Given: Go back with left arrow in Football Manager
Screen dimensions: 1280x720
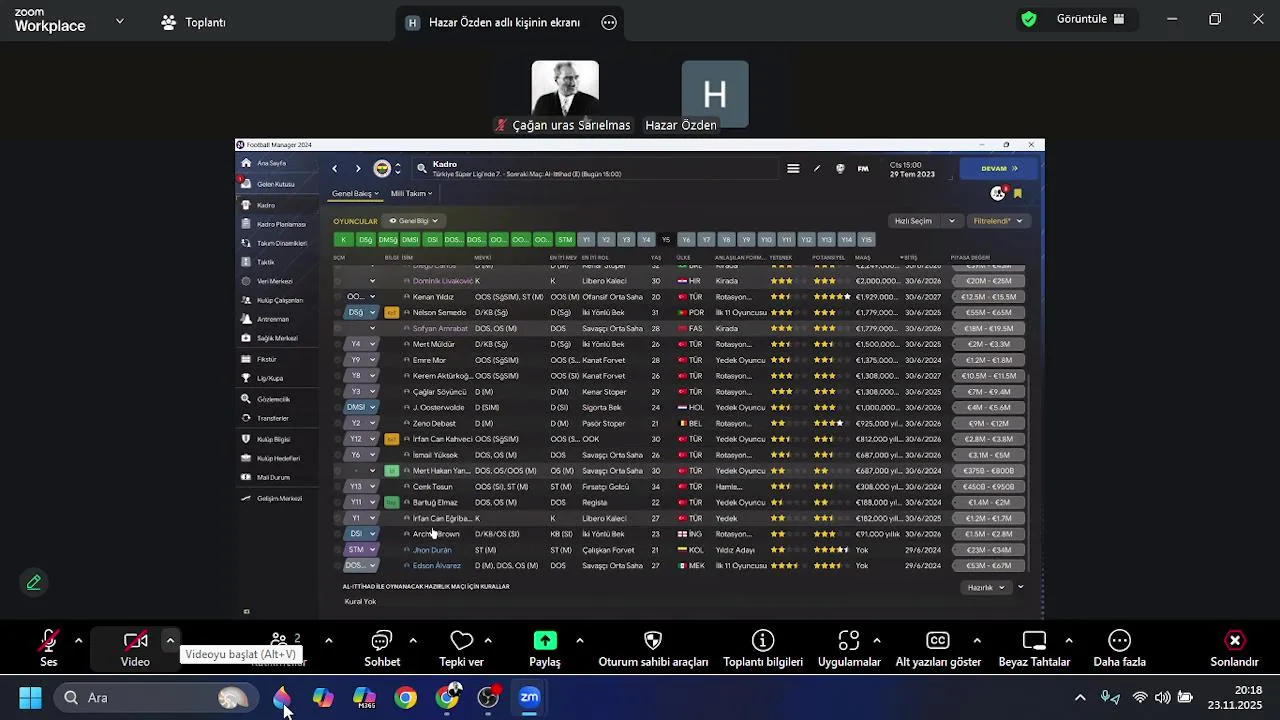Looking at the screenshot, I should 335,169.
